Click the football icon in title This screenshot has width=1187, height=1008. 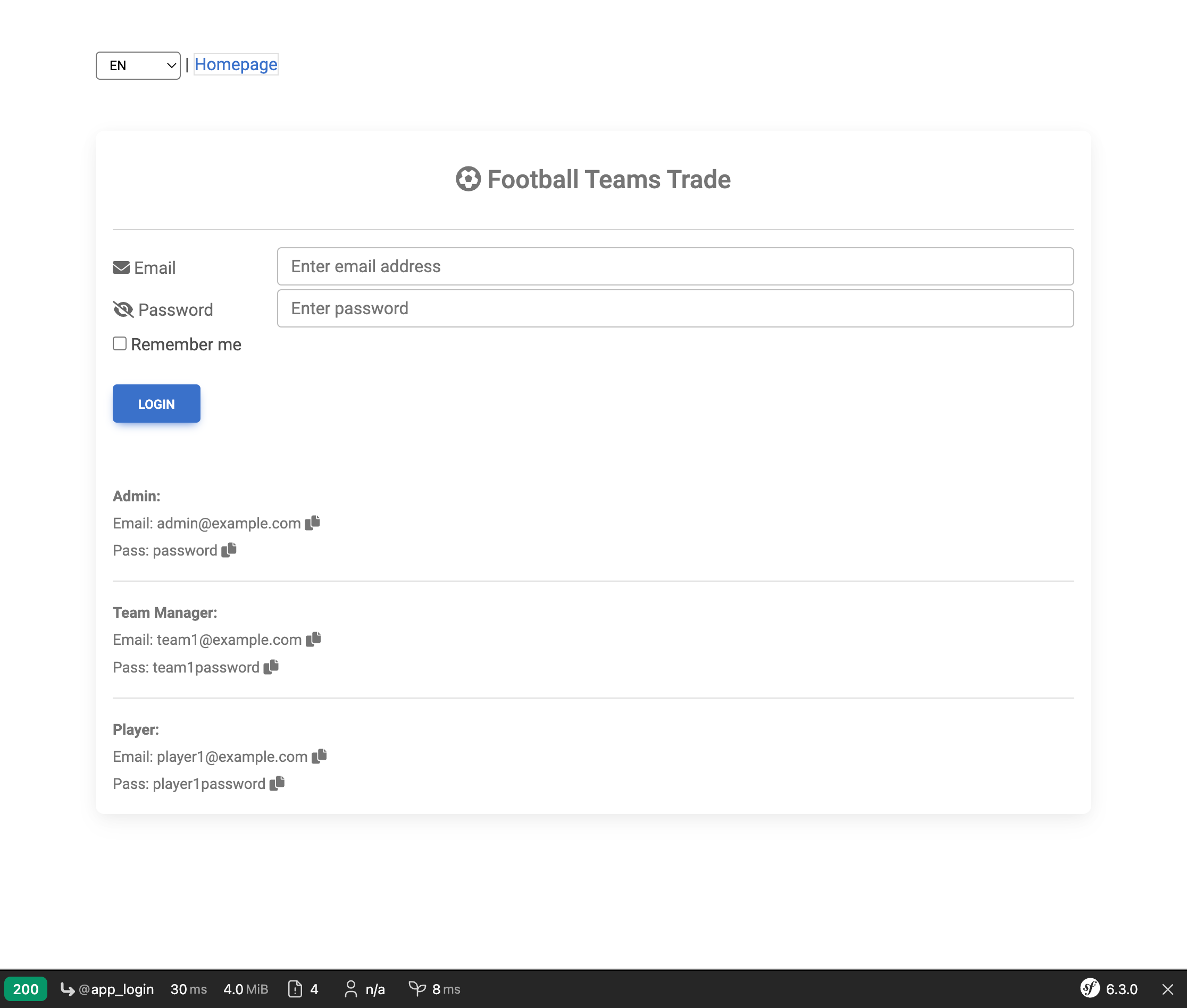468,179
